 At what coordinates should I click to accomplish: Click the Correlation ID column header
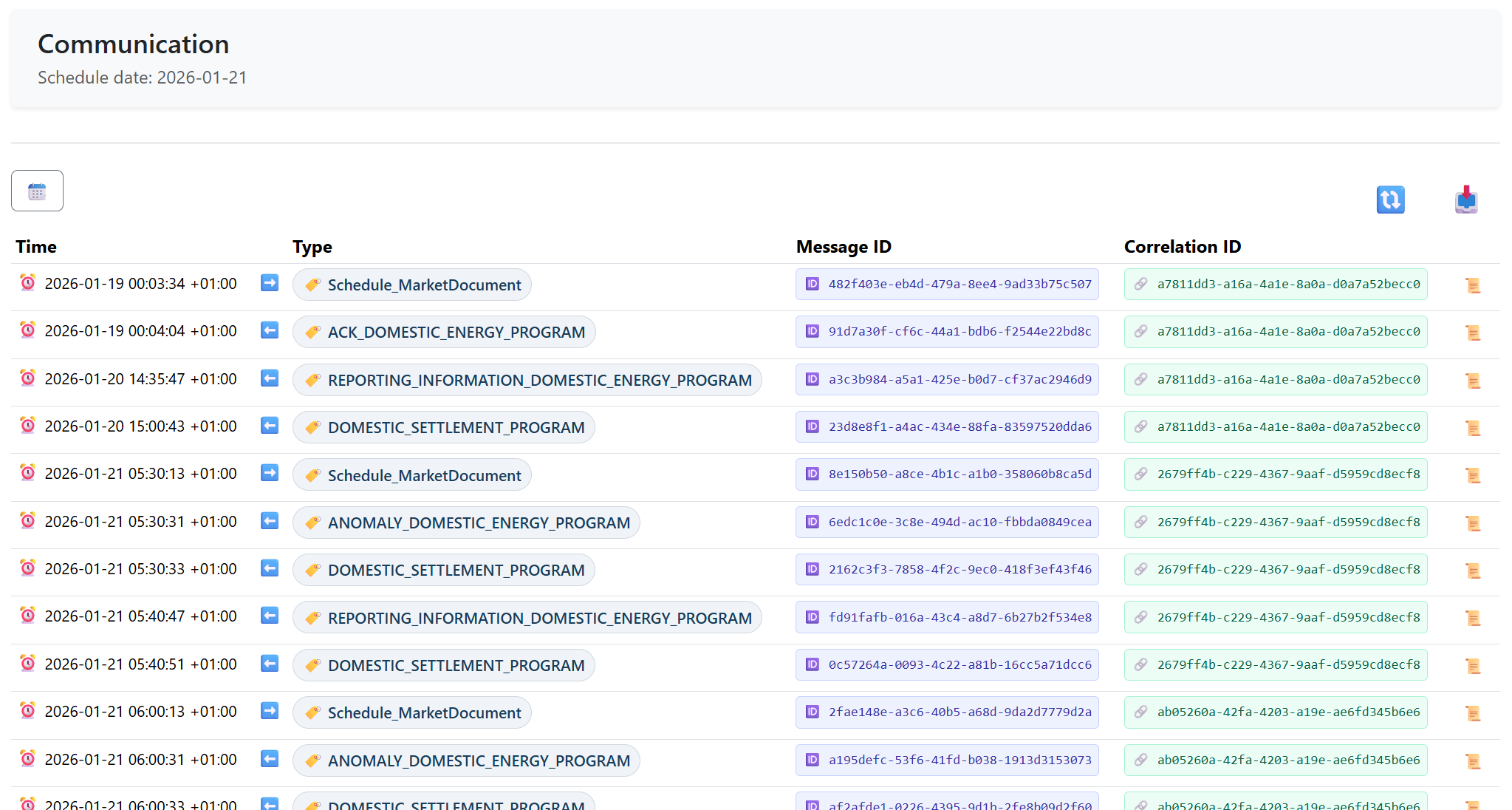coord(1182,247)
